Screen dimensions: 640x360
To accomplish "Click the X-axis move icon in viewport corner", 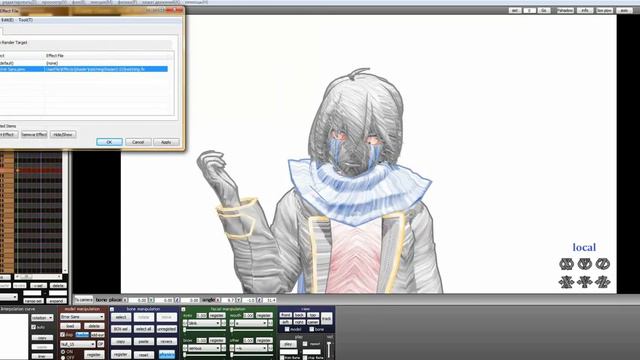I will tap(566, 282).
